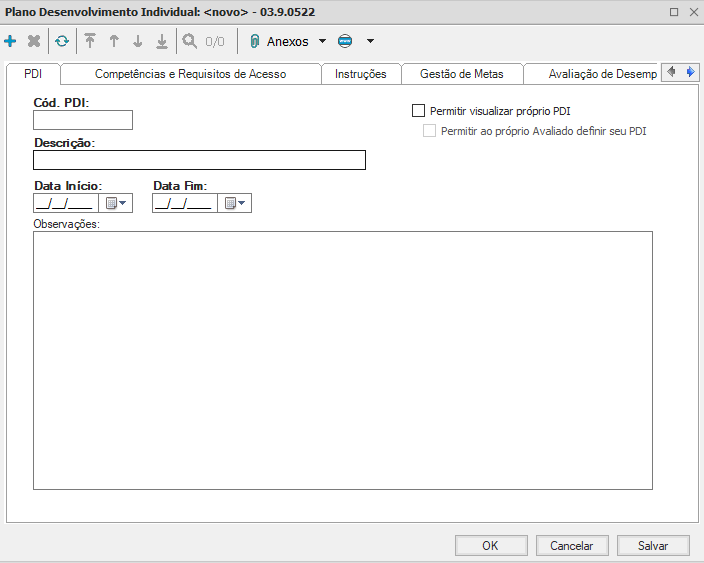Expand the Anexos dropdown arrow
Viewport: 704px width, 563px height.
(322, 42)
